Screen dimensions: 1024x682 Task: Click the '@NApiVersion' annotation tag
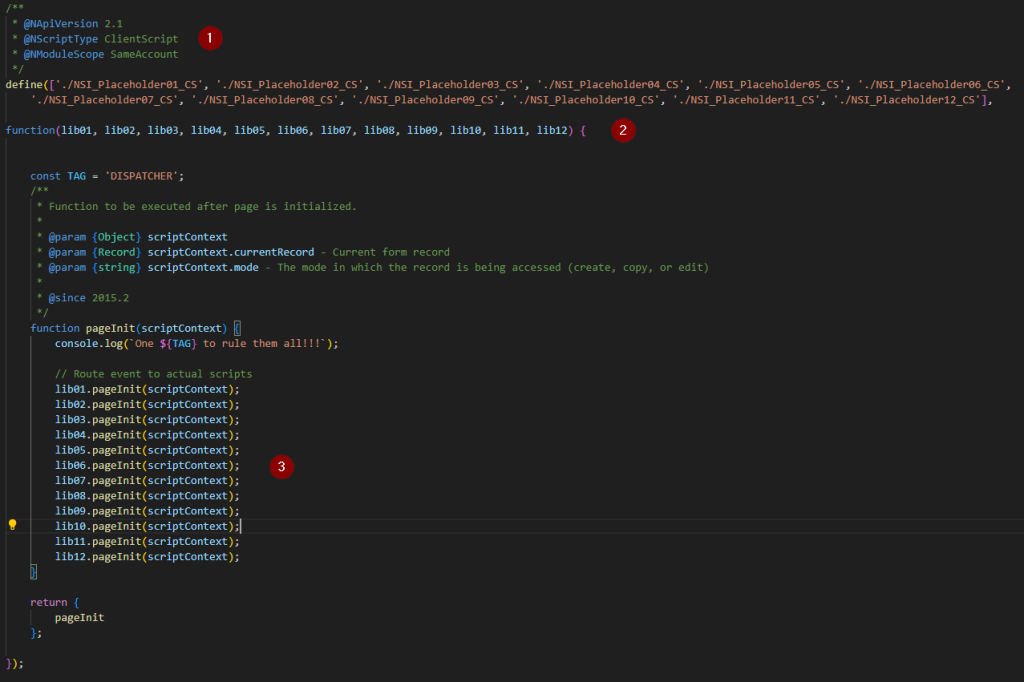61,24
